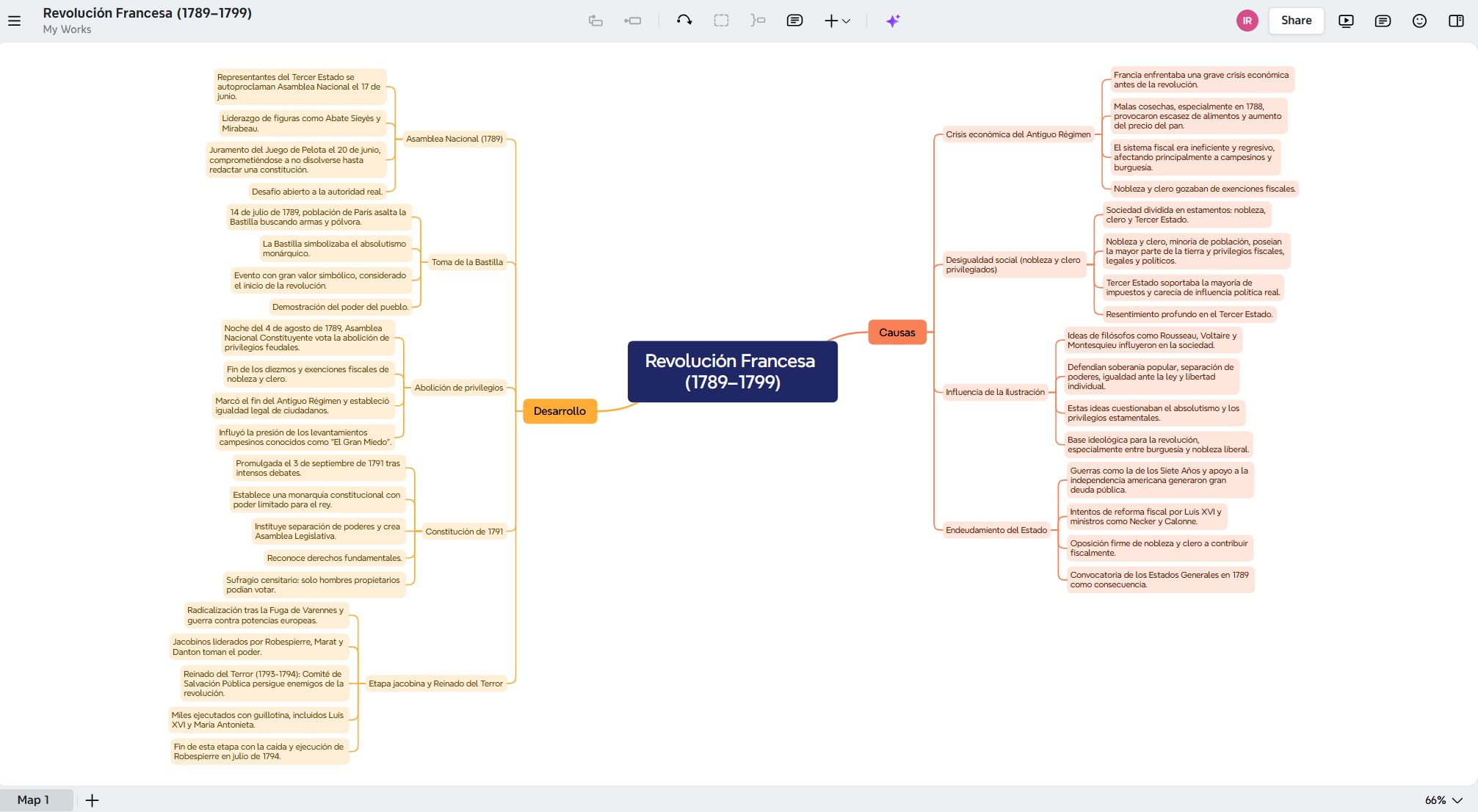Start presentation pitch mode
Image resolution: width=1478 pixels, height=812 pixels.
coord(1346,21)
